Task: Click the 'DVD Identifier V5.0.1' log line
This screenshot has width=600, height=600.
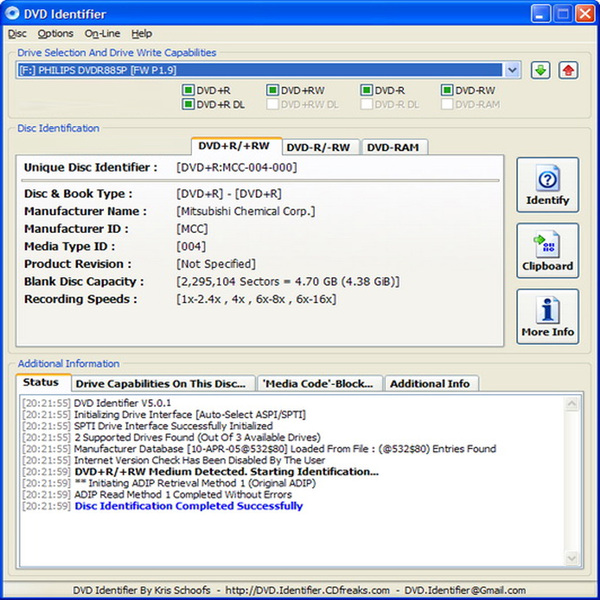Action: point(122,403)
